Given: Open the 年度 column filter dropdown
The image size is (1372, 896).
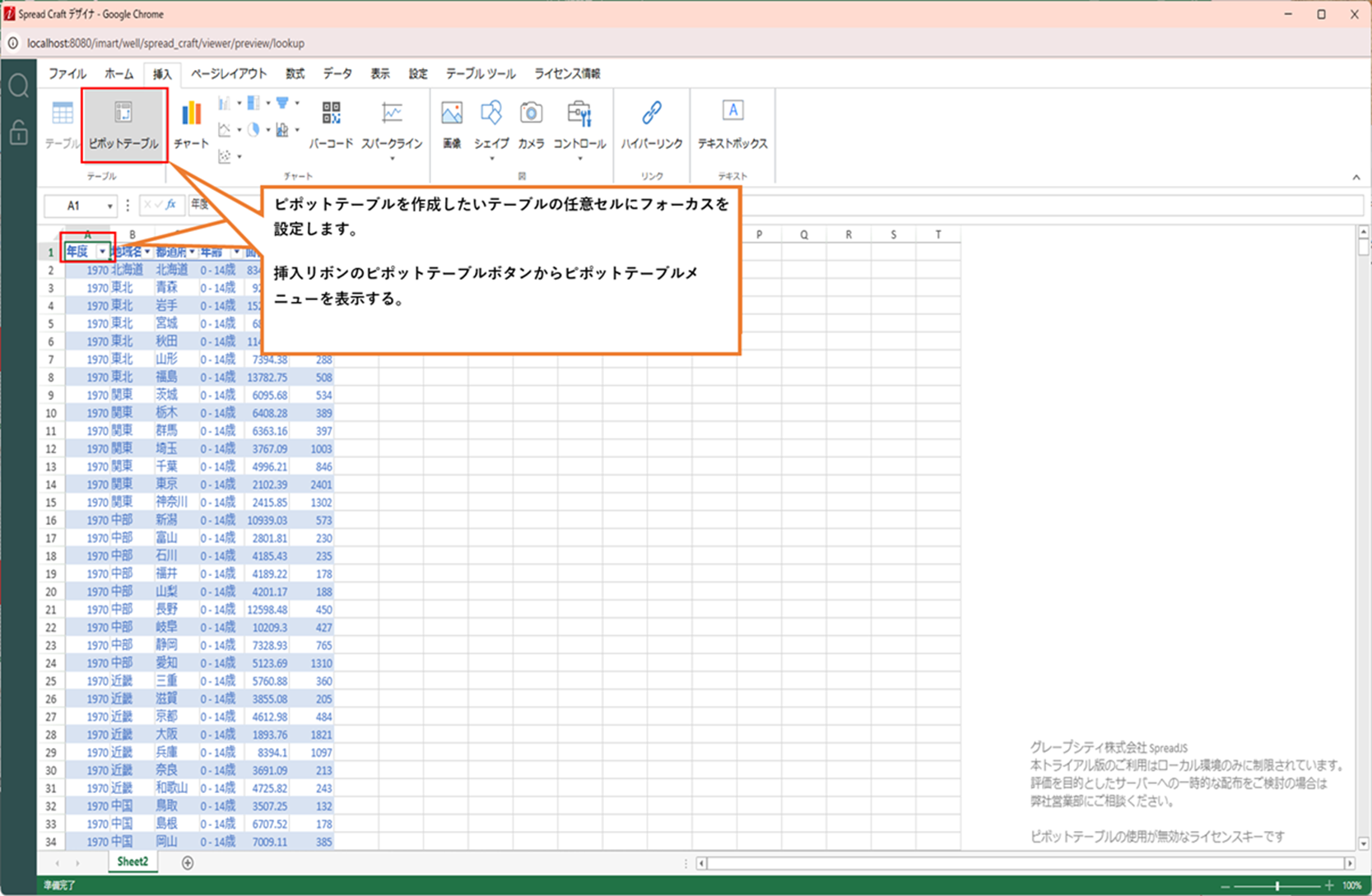Looking at the screenshot, I should [x=102, y=252].
